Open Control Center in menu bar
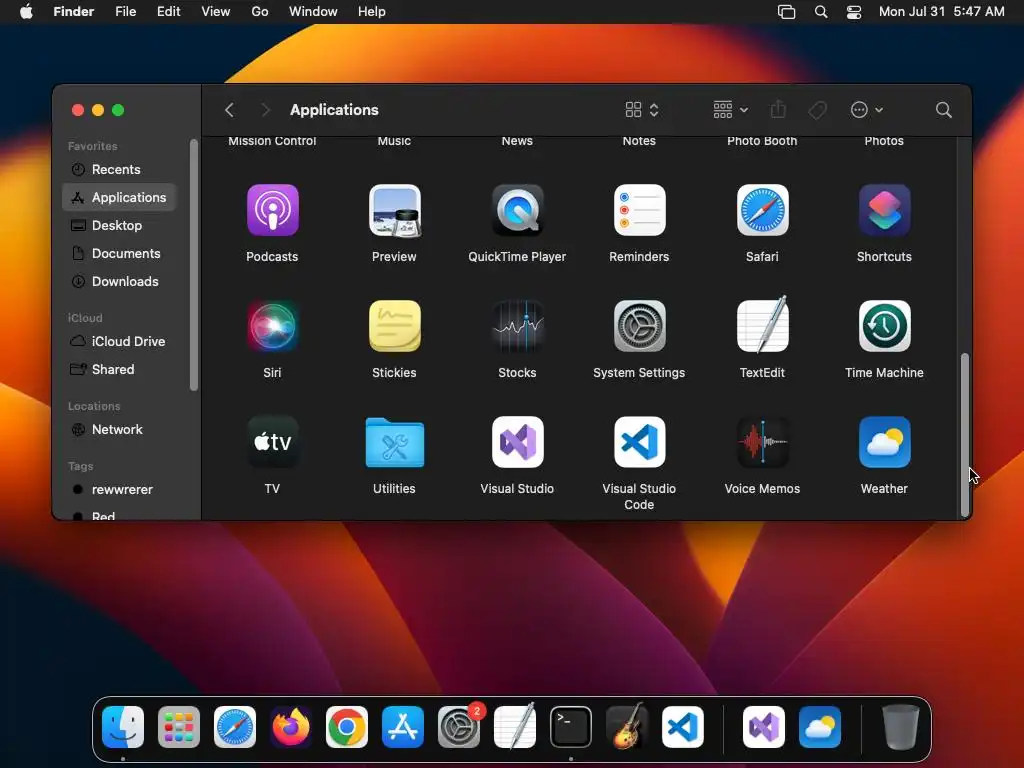1024x768 pixels. (854, 12)
